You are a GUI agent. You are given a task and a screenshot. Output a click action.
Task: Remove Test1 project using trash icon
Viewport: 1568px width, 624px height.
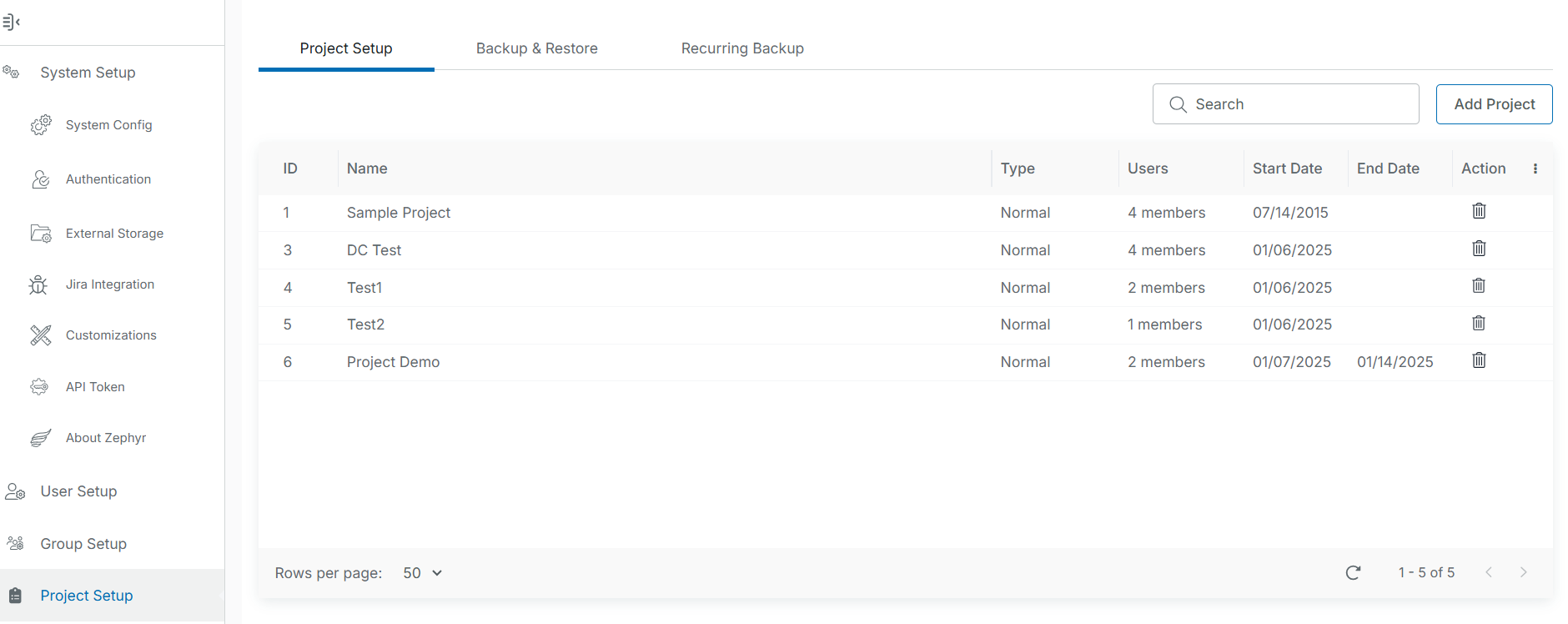tap(1479, 286)
